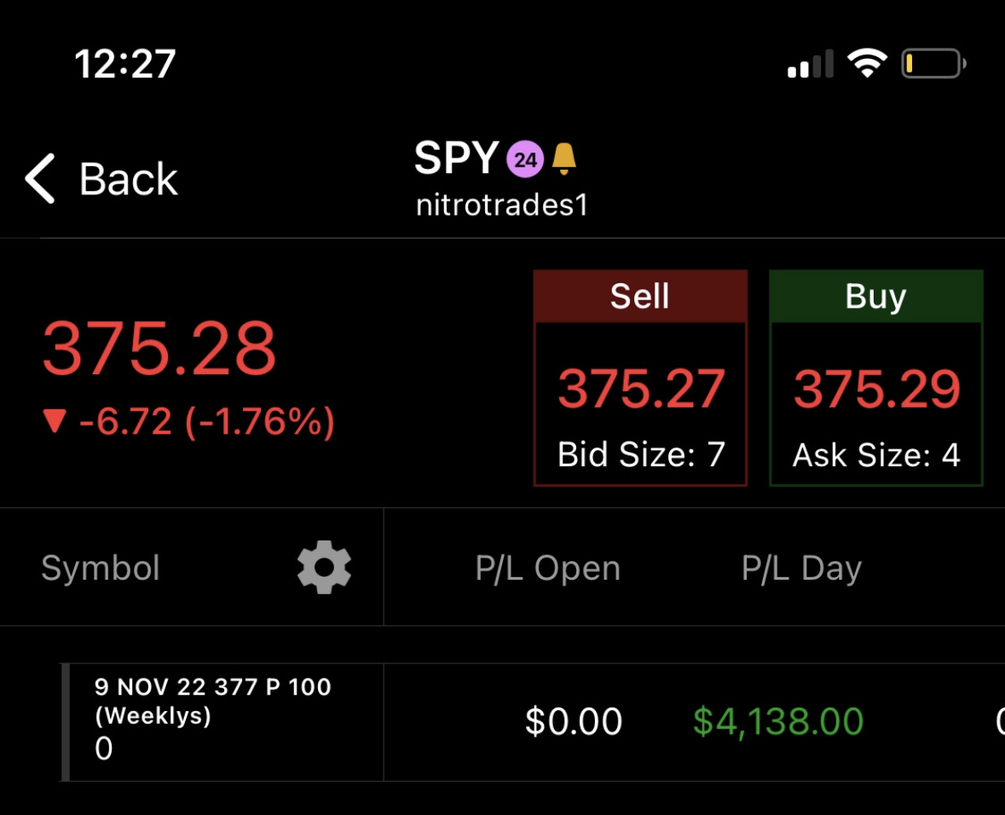
Task: Tap the cellular signal bars icon
Action: tap(810, 67)
